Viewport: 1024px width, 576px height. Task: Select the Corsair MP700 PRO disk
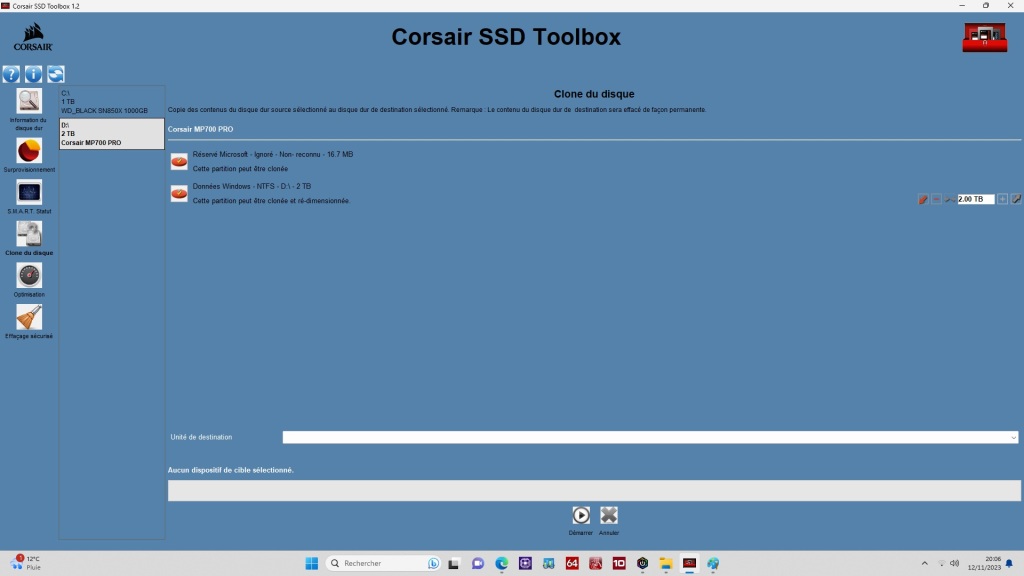[110, 134]
